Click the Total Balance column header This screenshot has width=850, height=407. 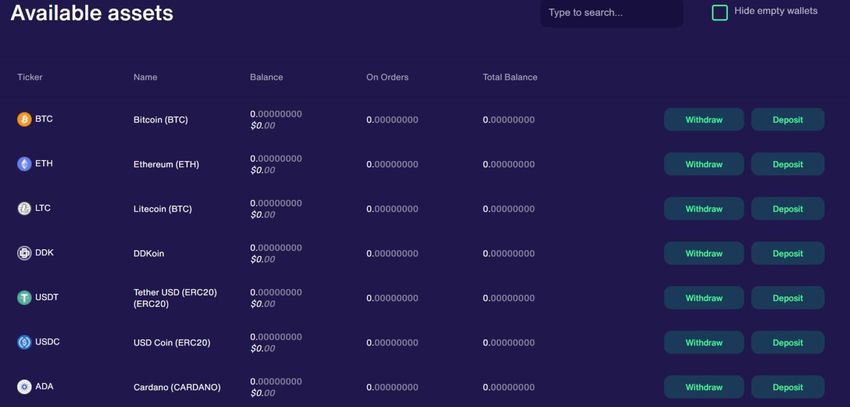pos(510,77)
